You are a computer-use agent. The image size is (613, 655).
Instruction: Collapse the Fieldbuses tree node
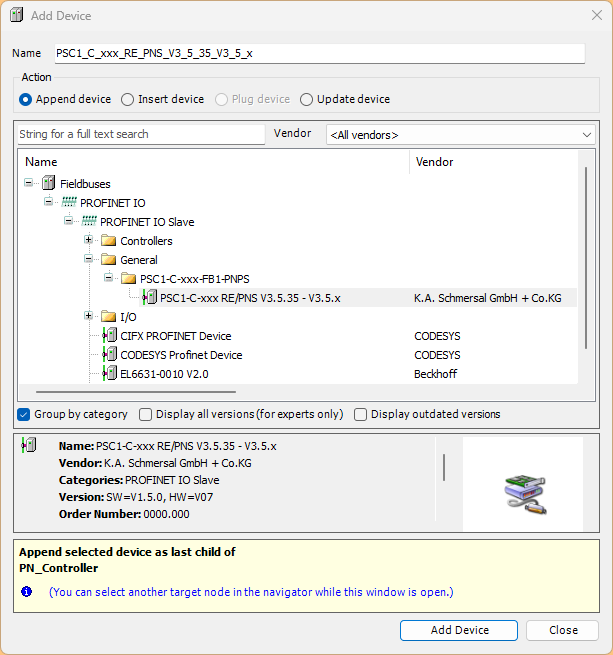click(x=29, y=183)
